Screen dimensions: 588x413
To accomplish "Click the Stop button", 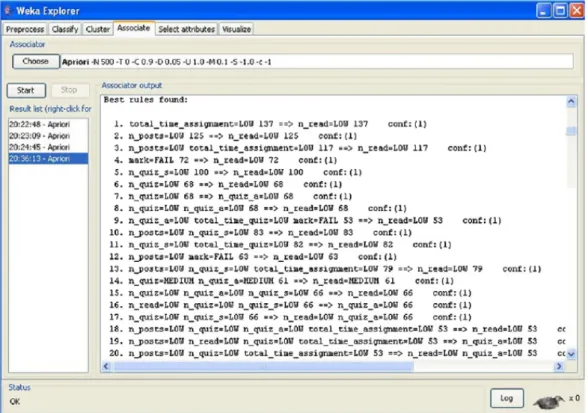I will point(69,90).
